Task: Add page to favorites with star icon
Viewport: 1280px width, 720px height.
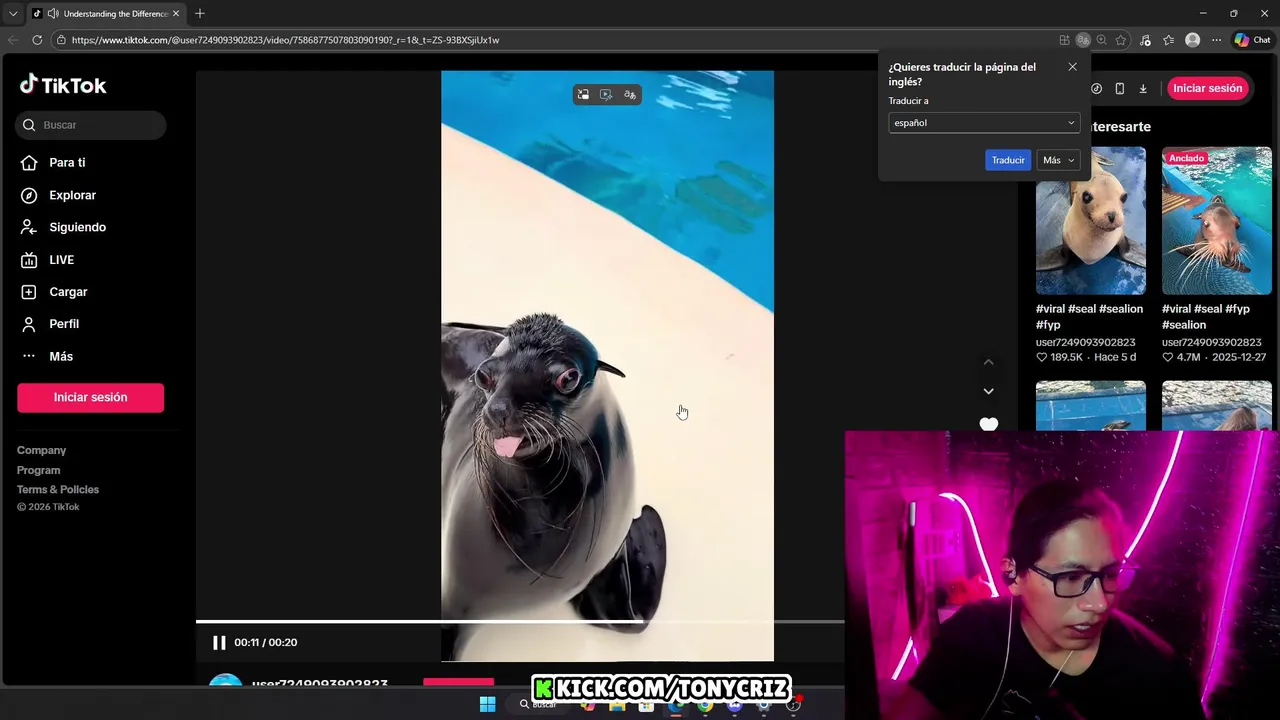Action: tap(1121, 40)
